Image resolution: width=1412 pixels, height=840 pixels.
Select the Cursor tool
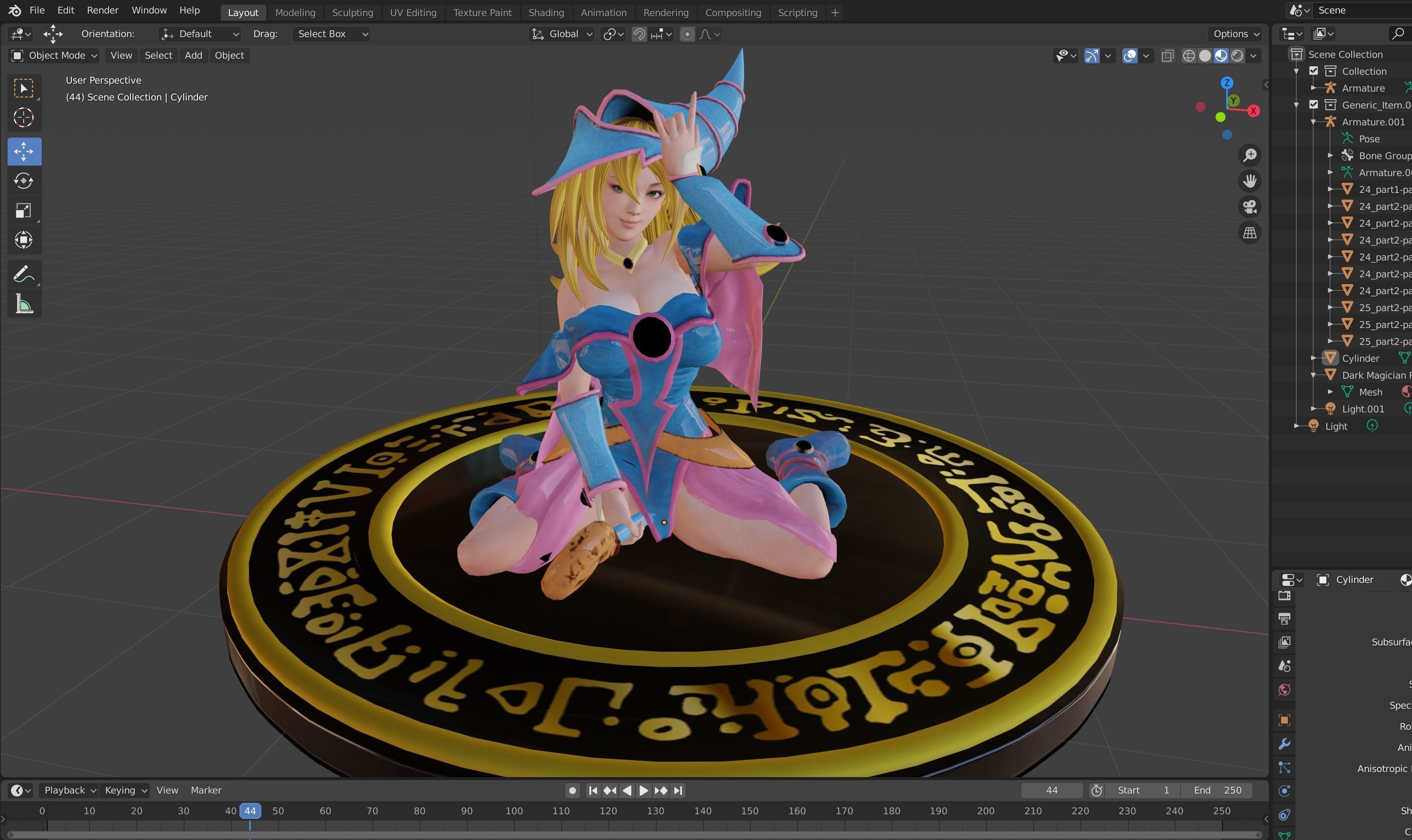[x=24, y=118]
